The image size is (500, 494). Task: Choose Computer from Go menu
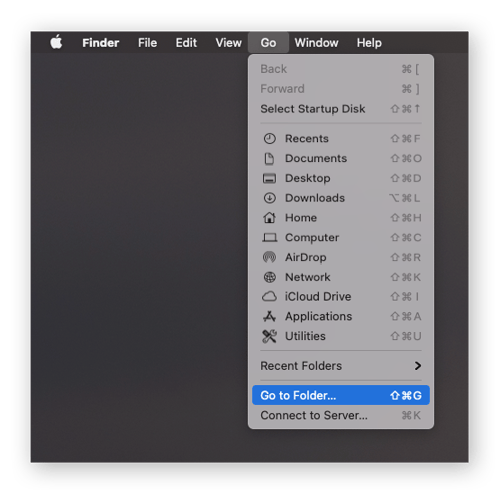(x=341, y=237)
